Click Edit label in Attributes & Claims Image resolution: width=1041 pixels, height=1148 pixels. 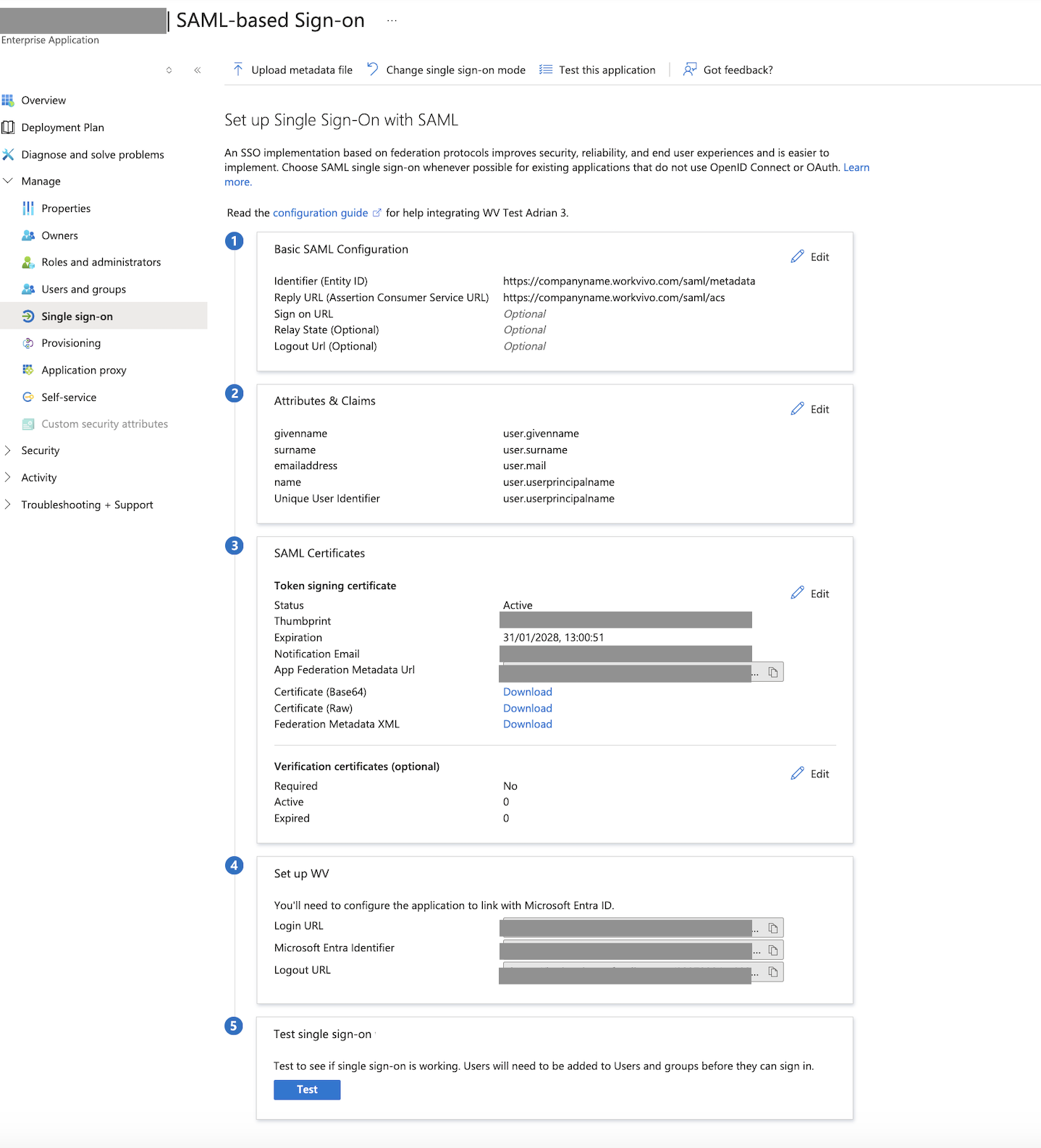819,409
